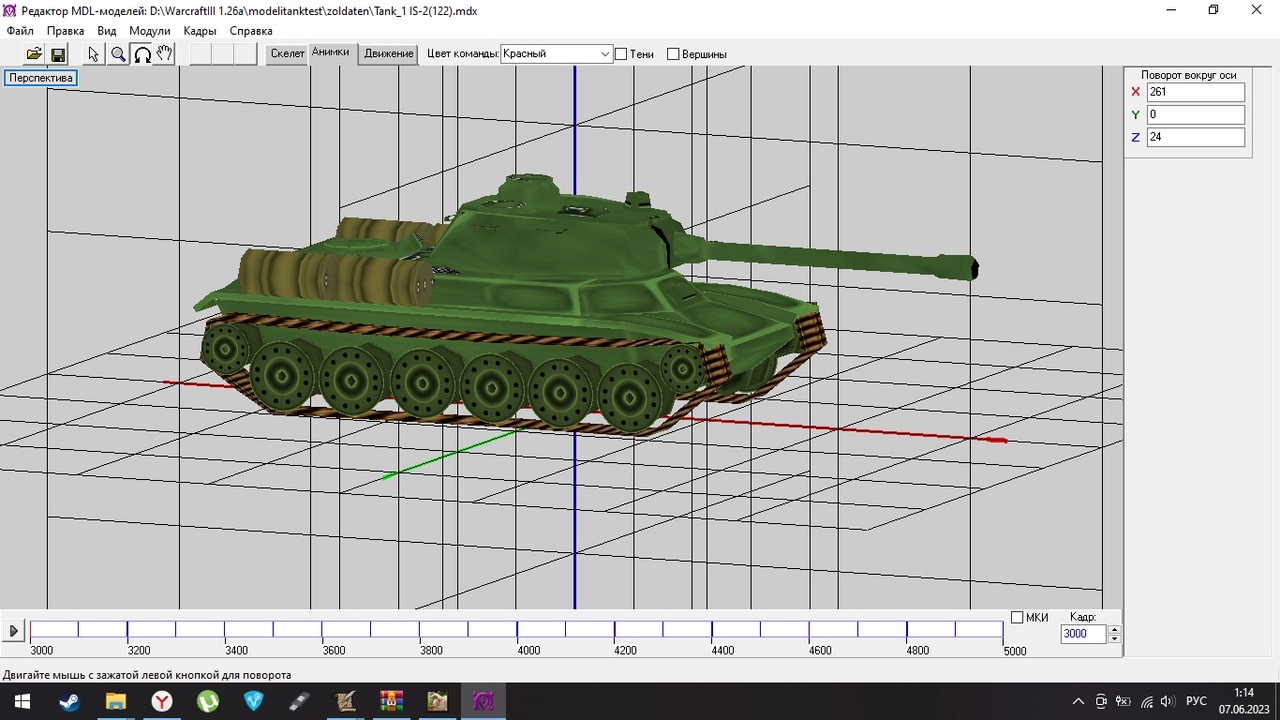
Task: Switch to the Анимки tab
Action: [331, 52]
